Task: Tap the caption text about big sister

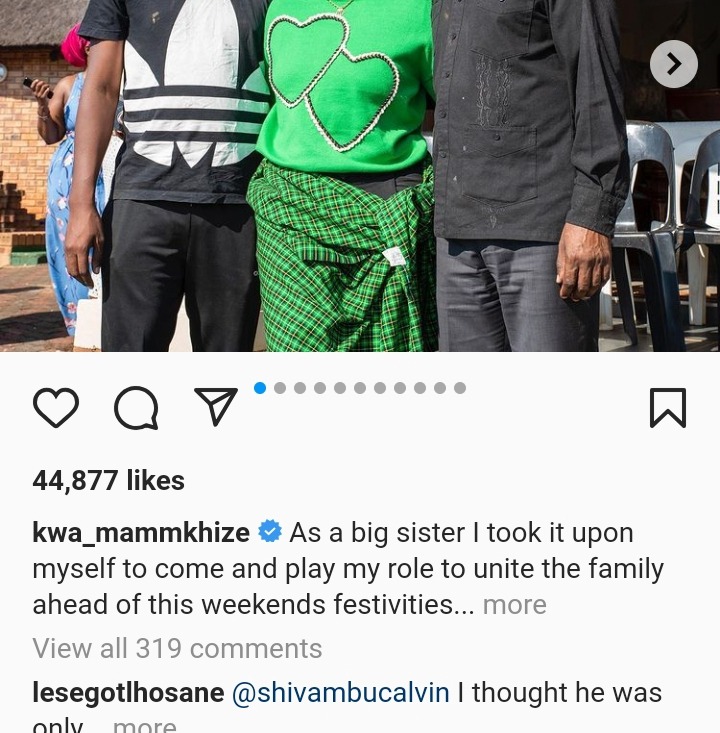Action: pyautogui.click(x=348, y=568)
